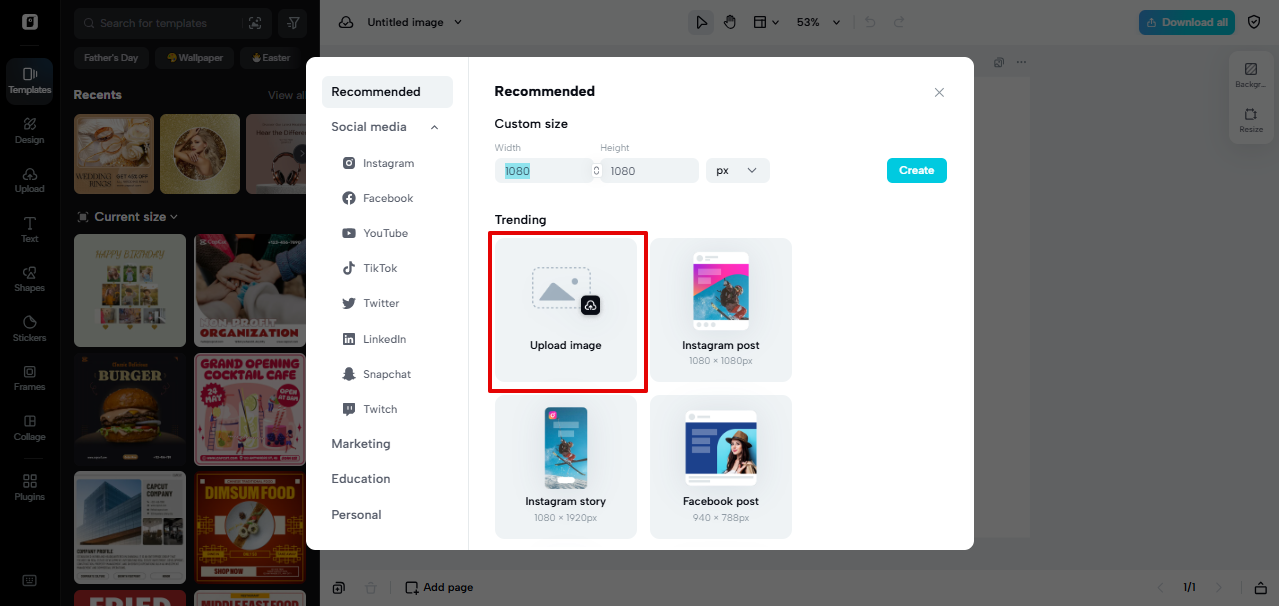Go to previous page arrow
Screen dimensions: 1279x606
[1161, 587]
